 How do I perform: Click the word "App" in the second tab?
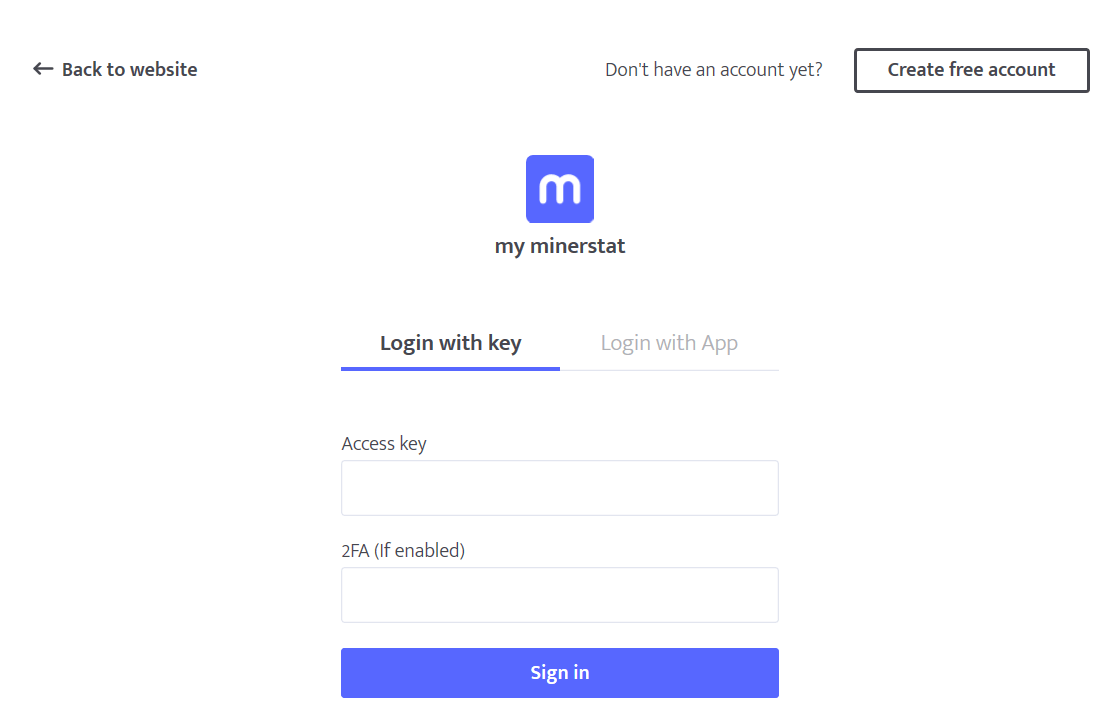(719, 344)
